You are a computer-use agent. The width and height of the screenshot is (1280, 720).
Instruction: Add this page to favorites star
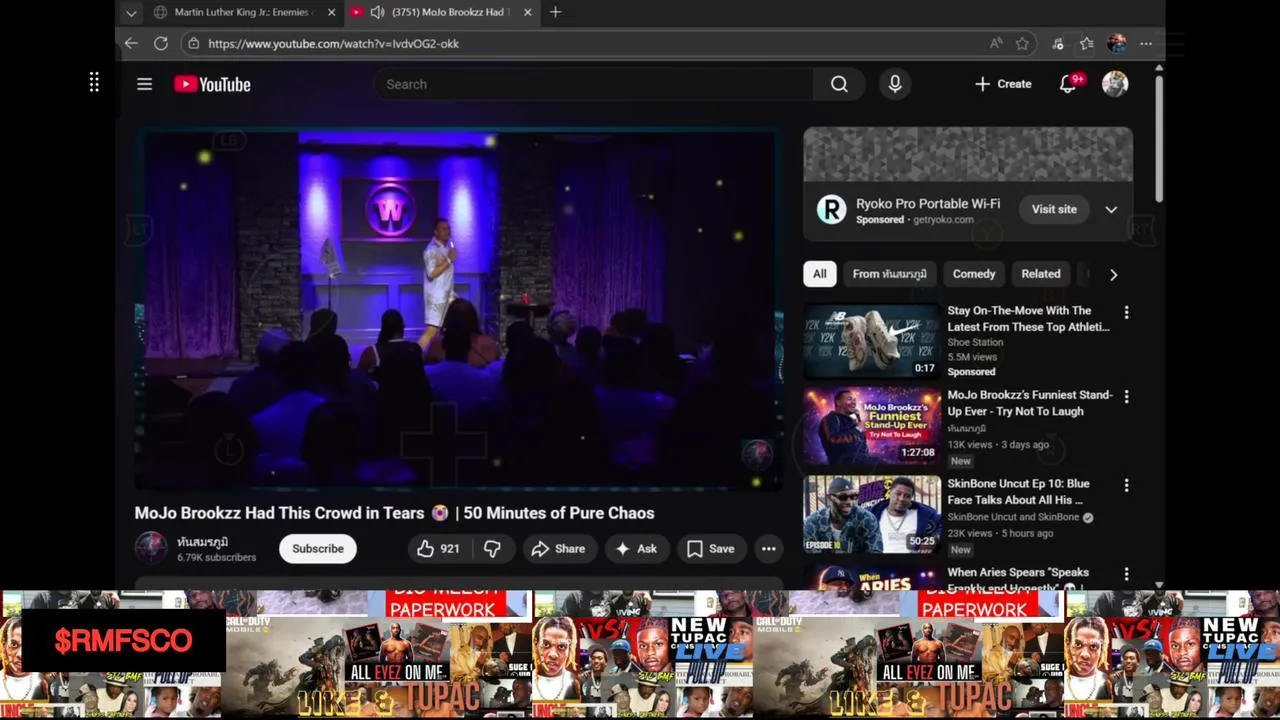[1022, 43]
